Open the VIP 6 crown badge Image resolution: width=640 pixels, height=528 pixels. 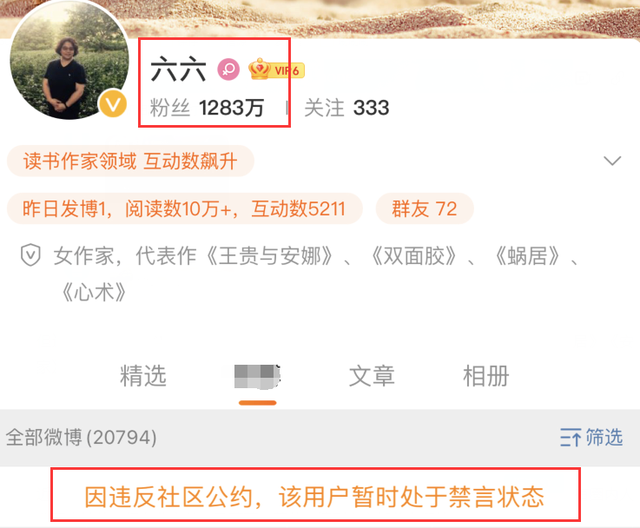click(x=276, y=69)
